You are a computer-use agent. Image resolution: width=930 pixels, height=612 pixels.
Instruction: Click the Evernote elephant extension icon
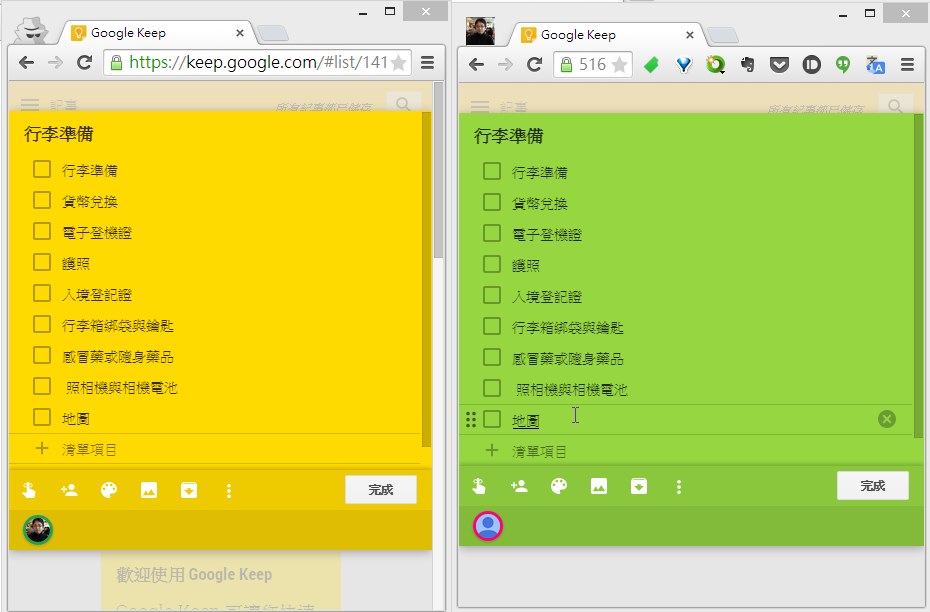pyautogui.click(x=748, y=64)
